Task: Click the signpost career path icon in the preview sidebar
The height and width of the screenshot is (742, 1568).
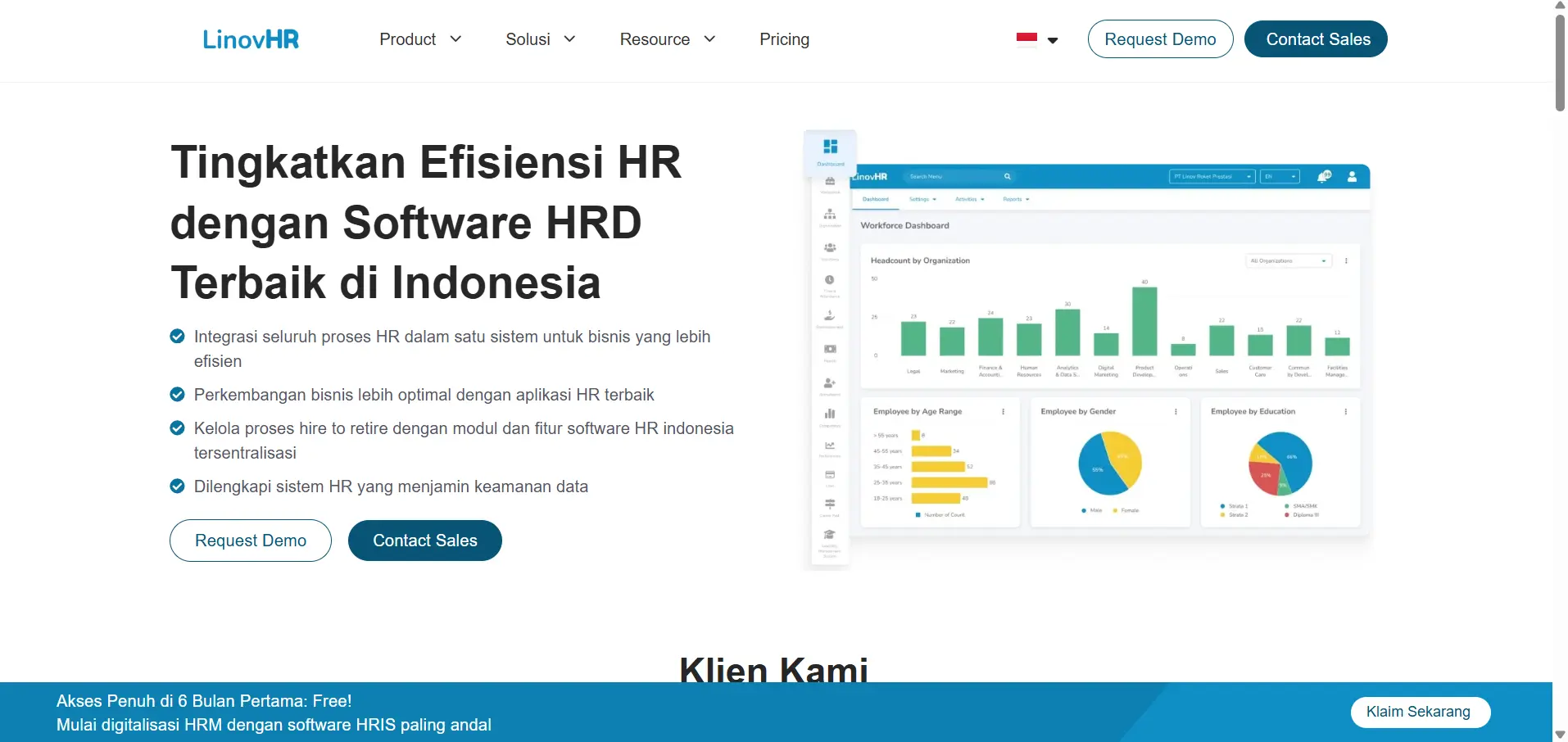Action: pyautogui.click(x=830, y=504)
